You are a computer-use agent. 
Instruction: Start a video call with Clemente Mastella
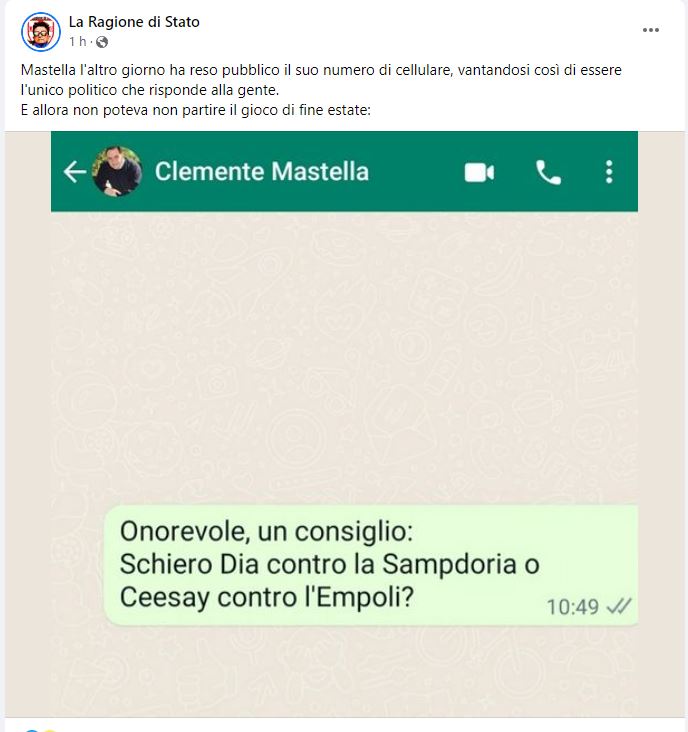pos(479,172)
